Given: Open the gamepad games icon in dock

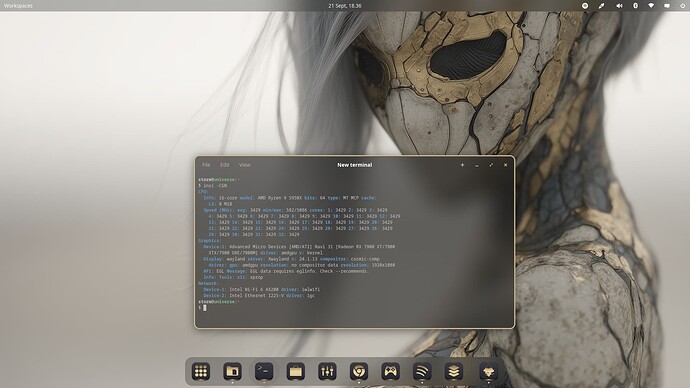Looking at the screenshot, I should click(391, 372).
